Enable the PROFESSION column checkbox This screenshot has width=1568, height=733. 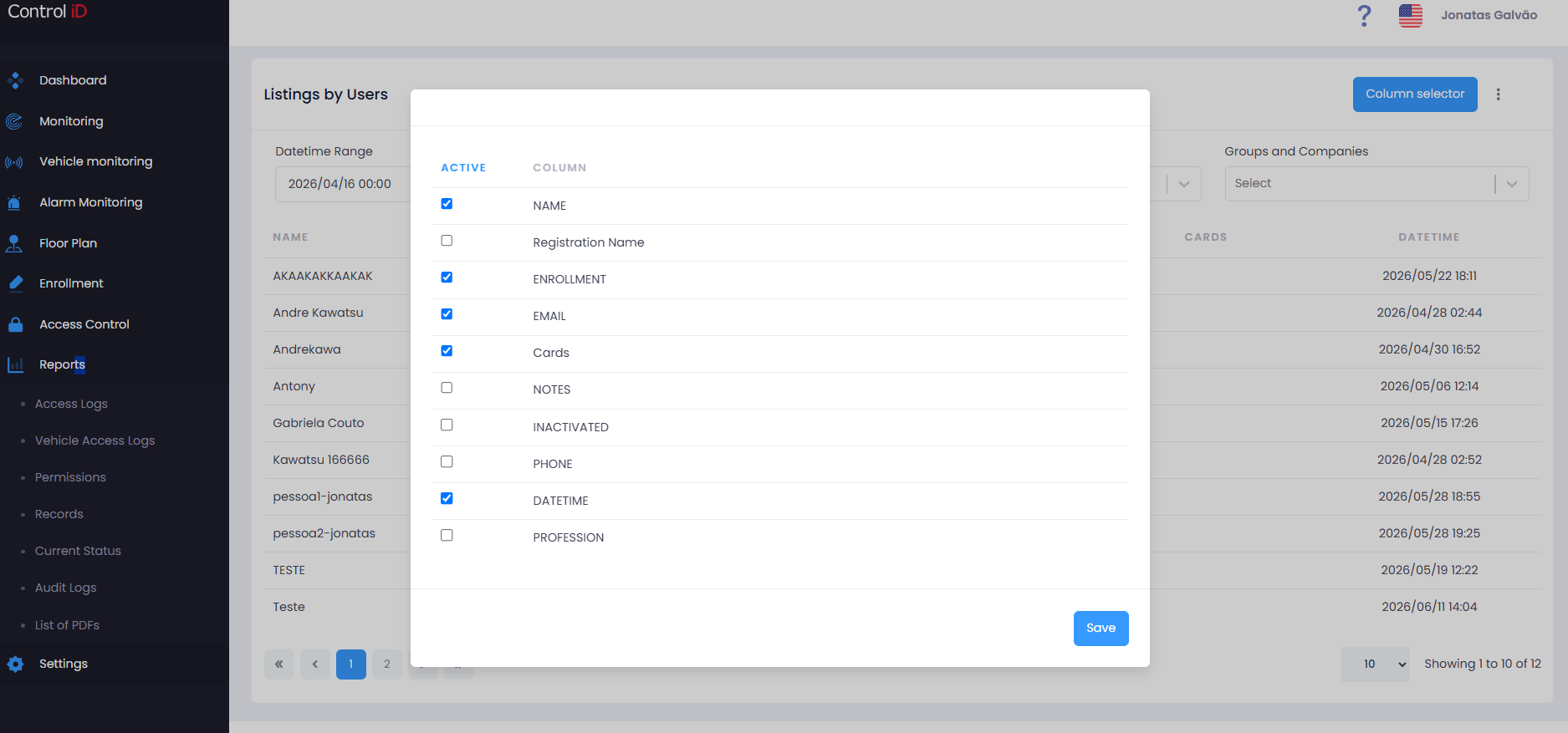(x=447, y=535)
